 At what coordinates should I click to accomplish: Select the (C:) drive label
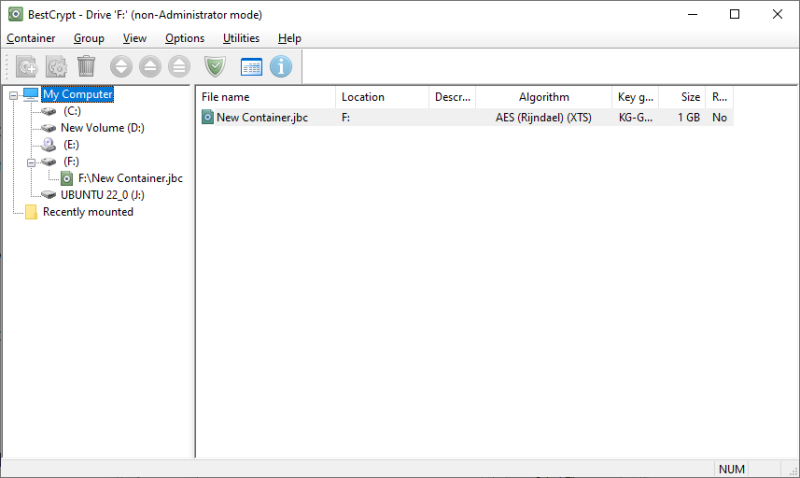pyautogui.click(x=72, y=111)
